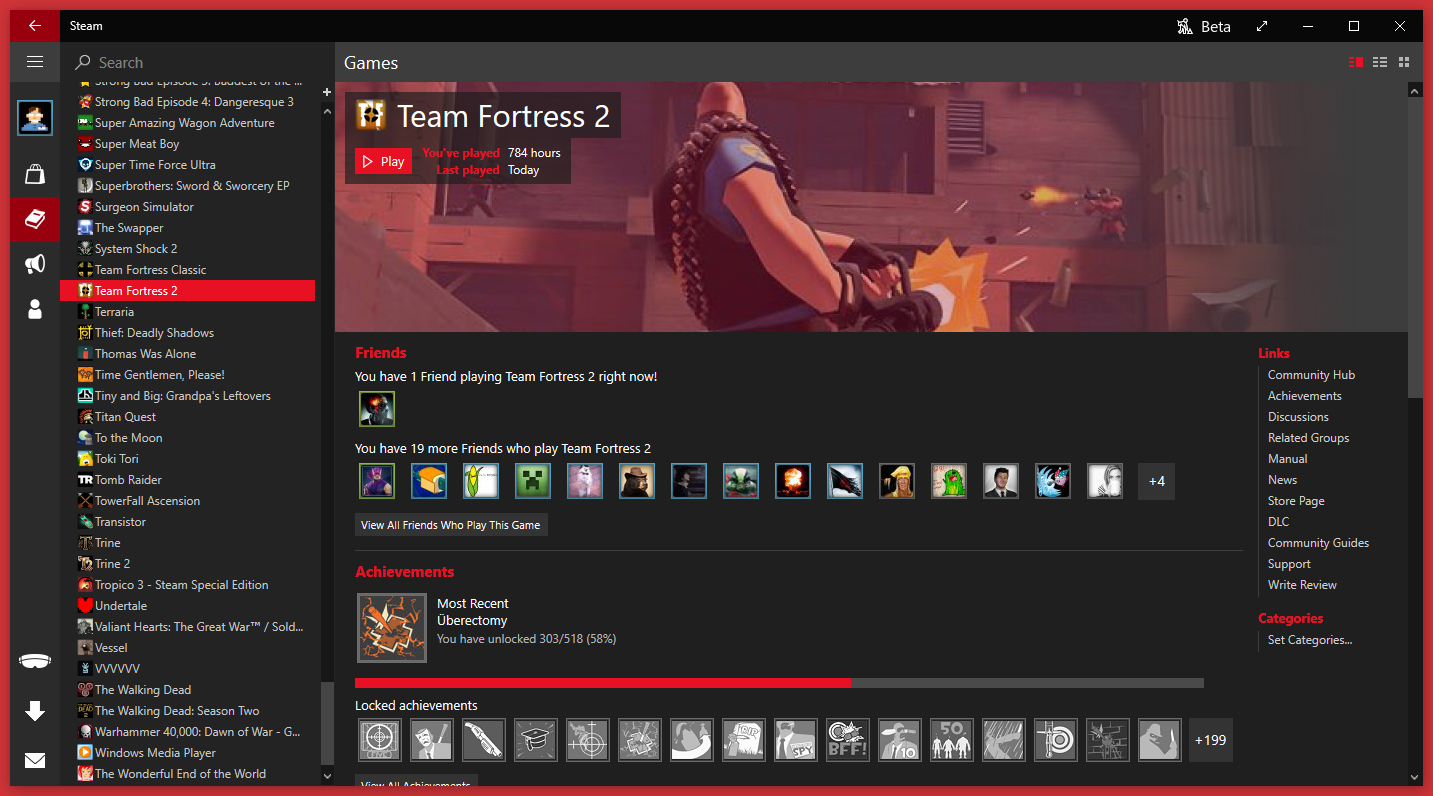Switch to compact list view mode
The image size is (1433, 796).
pyautogui.click(x=1380, y=62)
